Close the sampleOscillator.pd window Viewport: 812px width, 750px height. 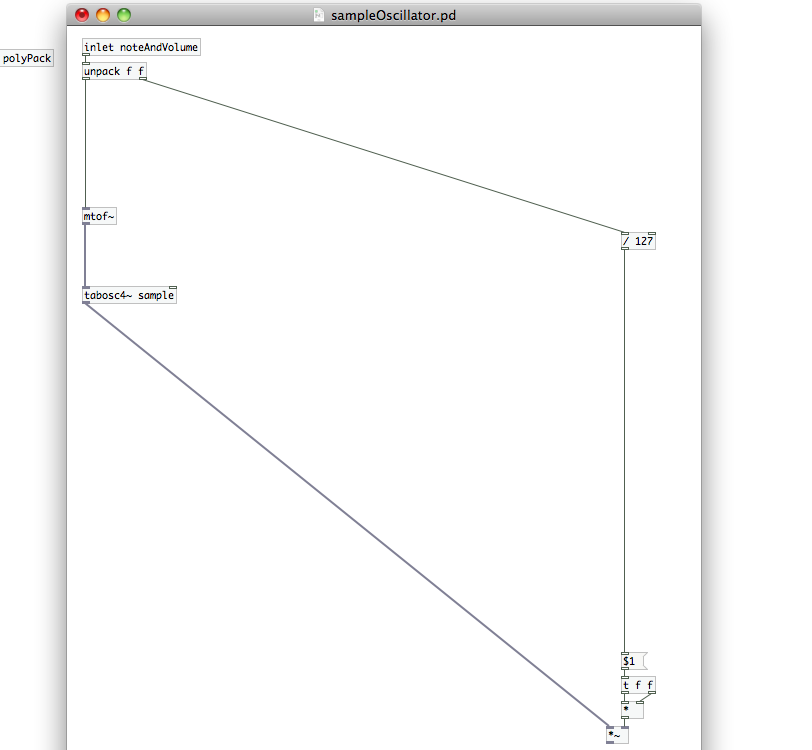point(82,15)
